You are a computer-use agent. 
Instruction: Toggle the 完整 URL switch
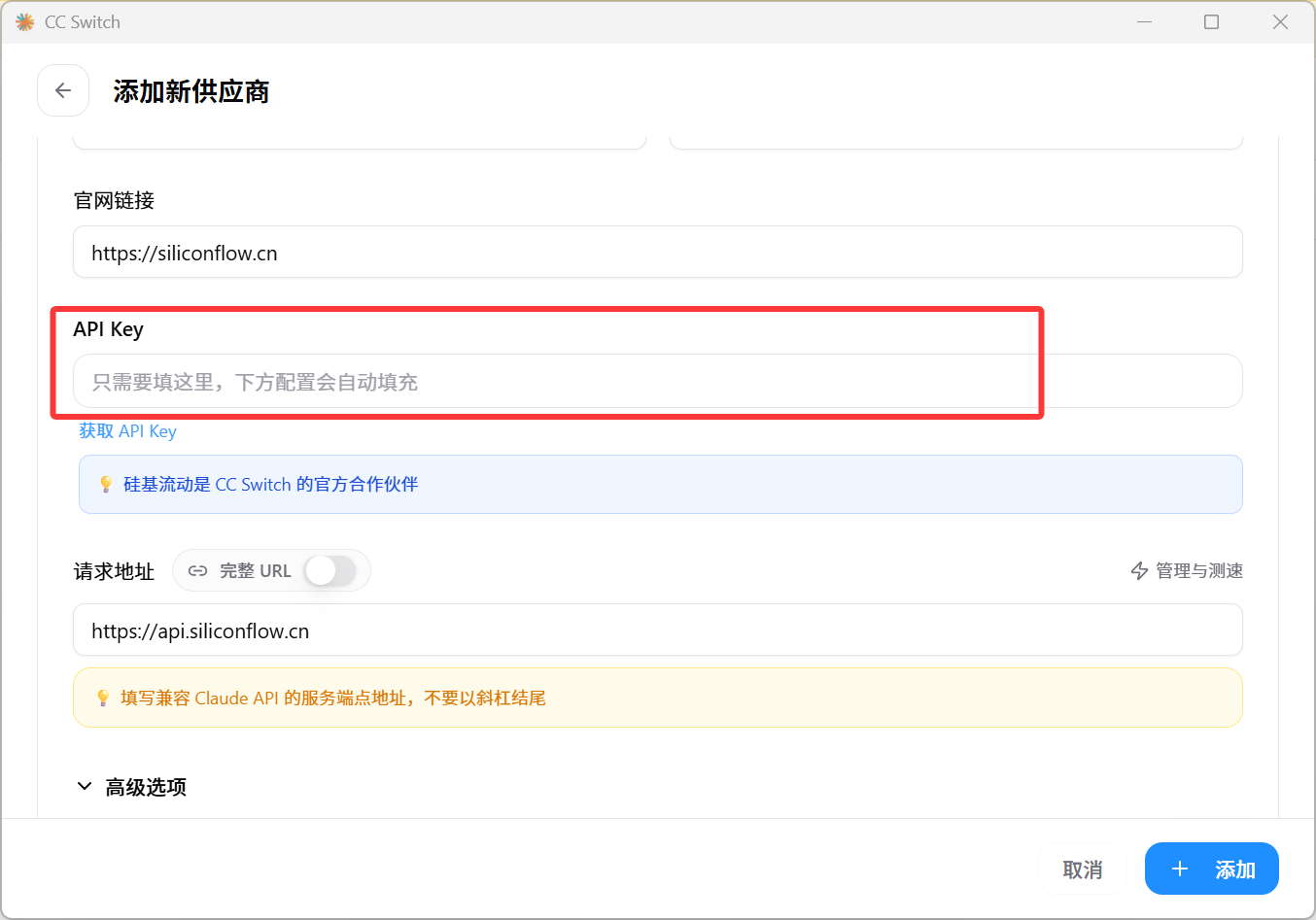click(x=330, y=570)
